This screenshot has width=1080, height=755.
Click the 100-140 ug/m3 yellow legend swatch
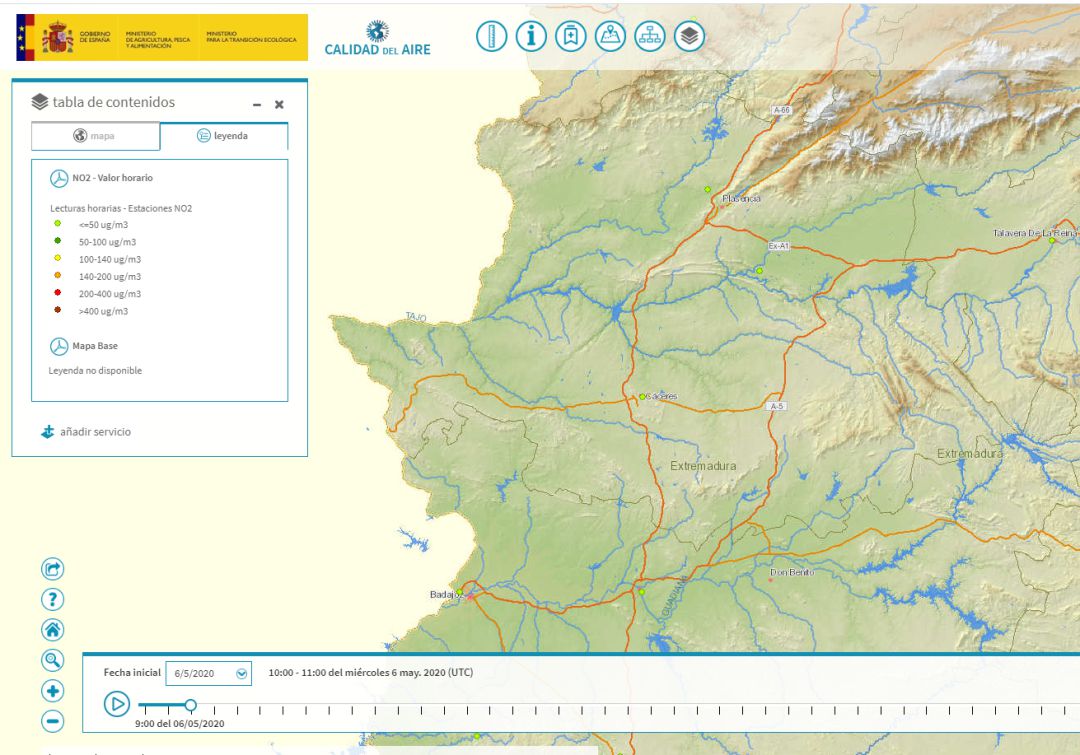click(x=58, y=258)
